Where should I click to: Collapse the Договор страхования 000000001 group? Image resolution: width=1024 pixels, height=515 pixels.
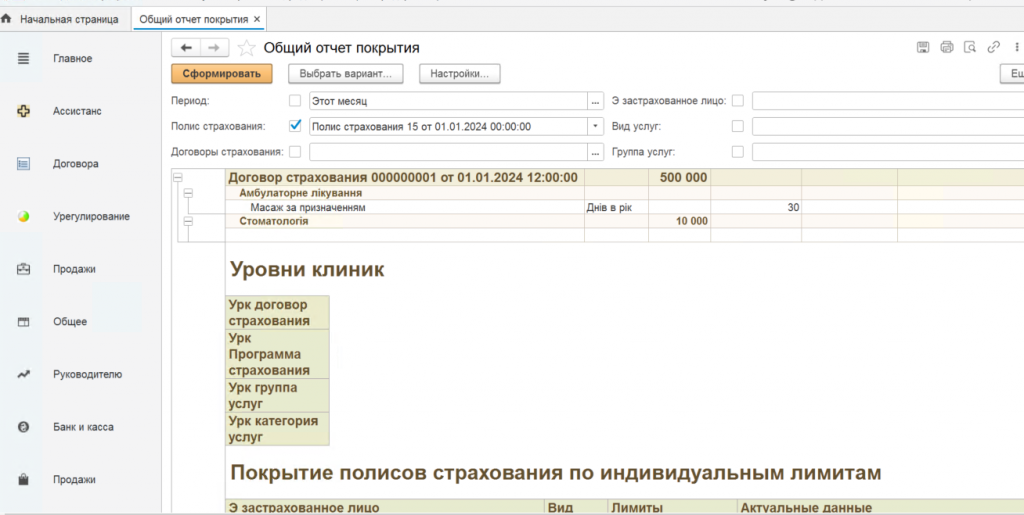pyautogui.click(x=180, y=178)
